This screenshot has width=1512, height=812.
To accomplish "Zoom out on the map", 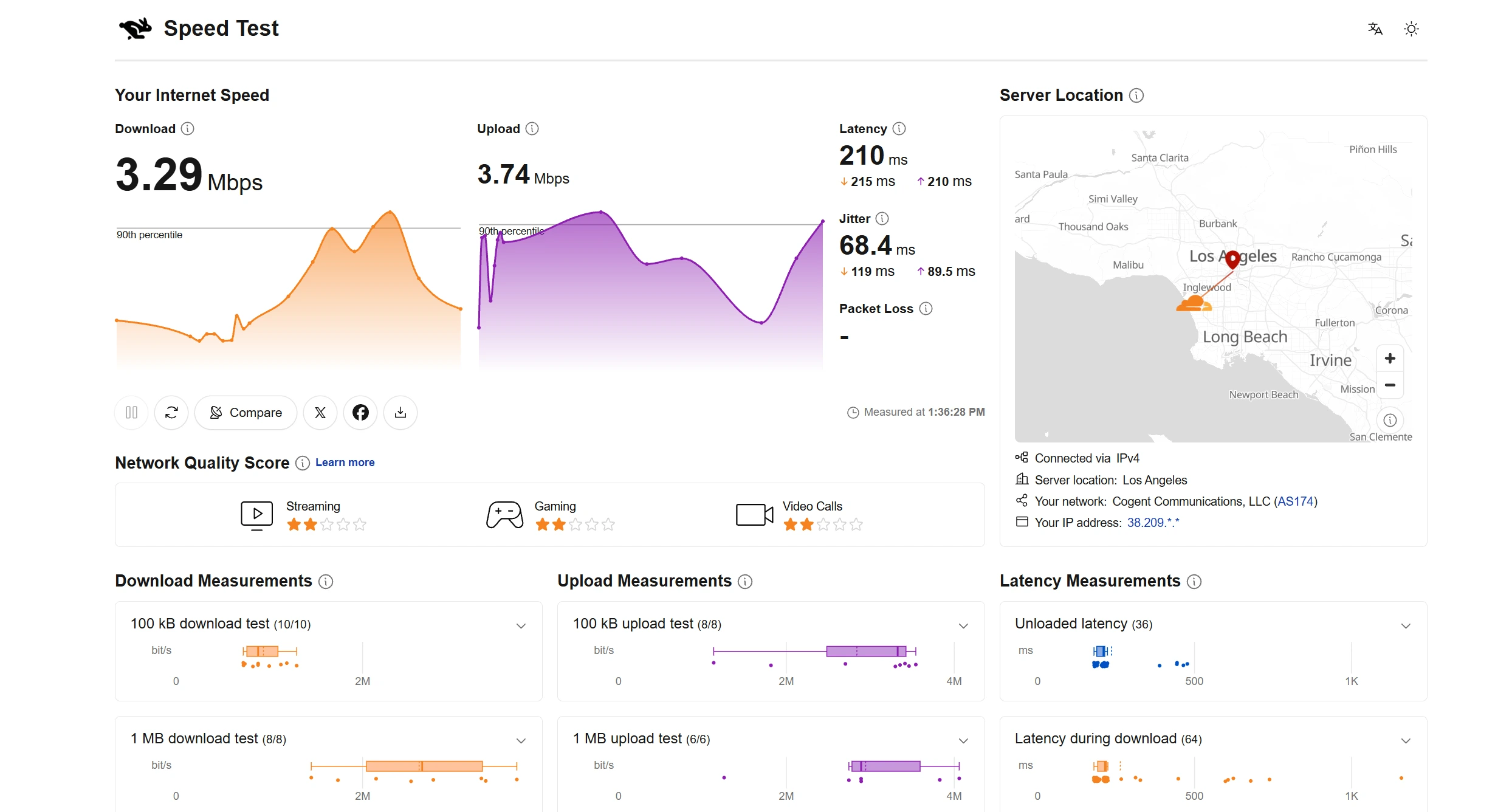I will [1390, 385].
